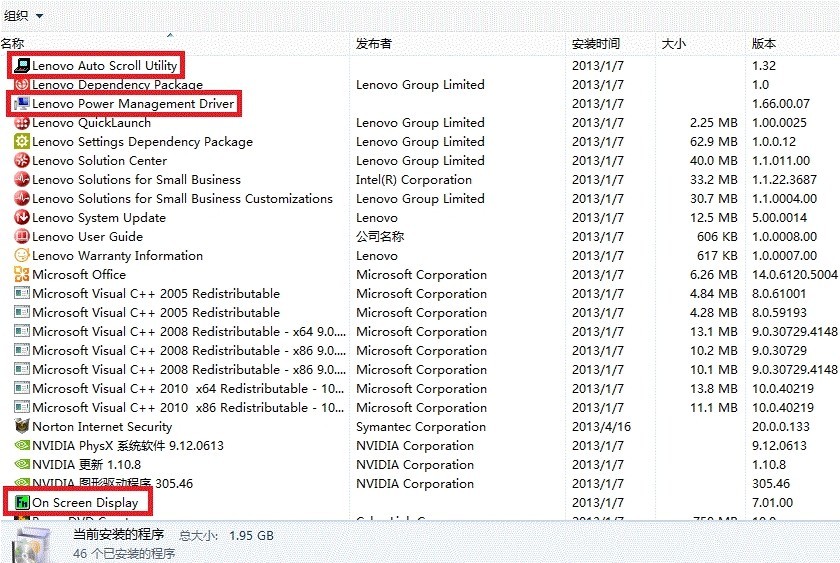Click the Visual C++ 2008 x64 row icon
840x563 pixels.
[x=22, y=332]
